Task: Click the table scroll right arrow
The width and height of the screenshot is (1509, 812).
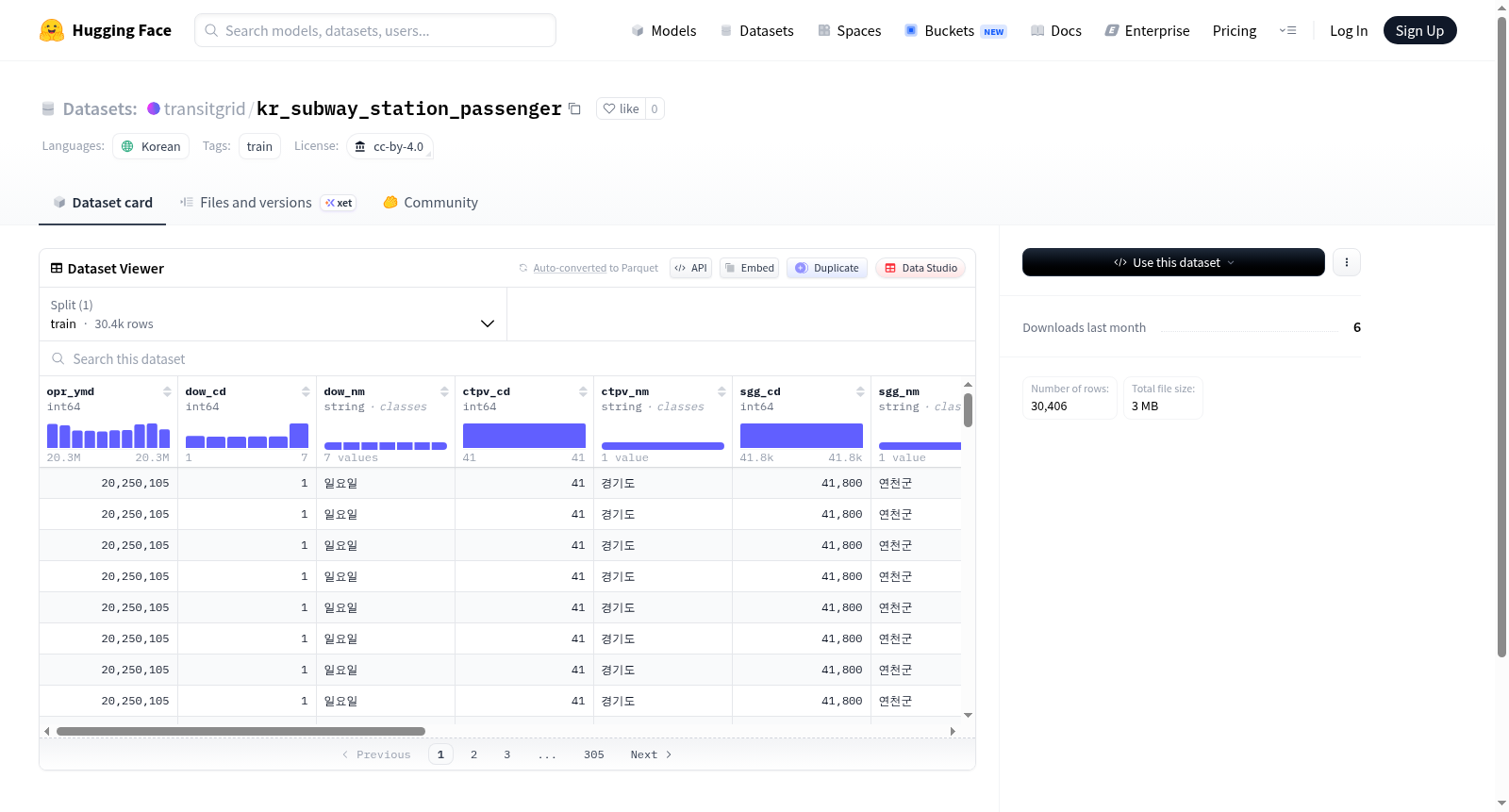Action: point(953,731)
